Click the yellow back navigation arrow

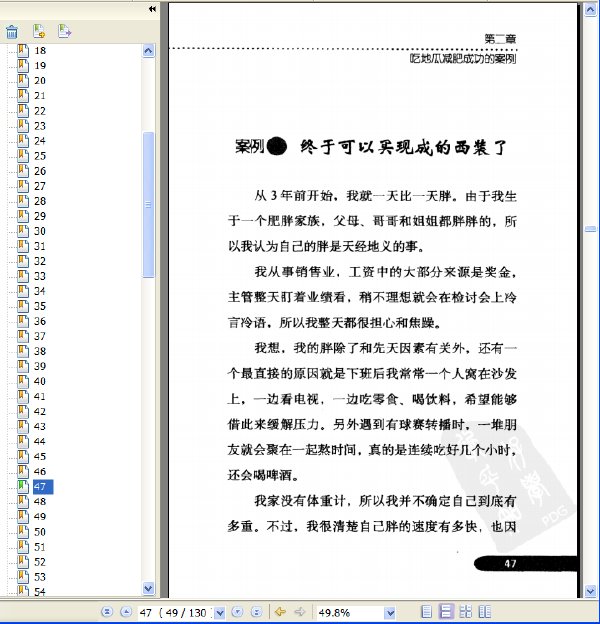(281, 612)
